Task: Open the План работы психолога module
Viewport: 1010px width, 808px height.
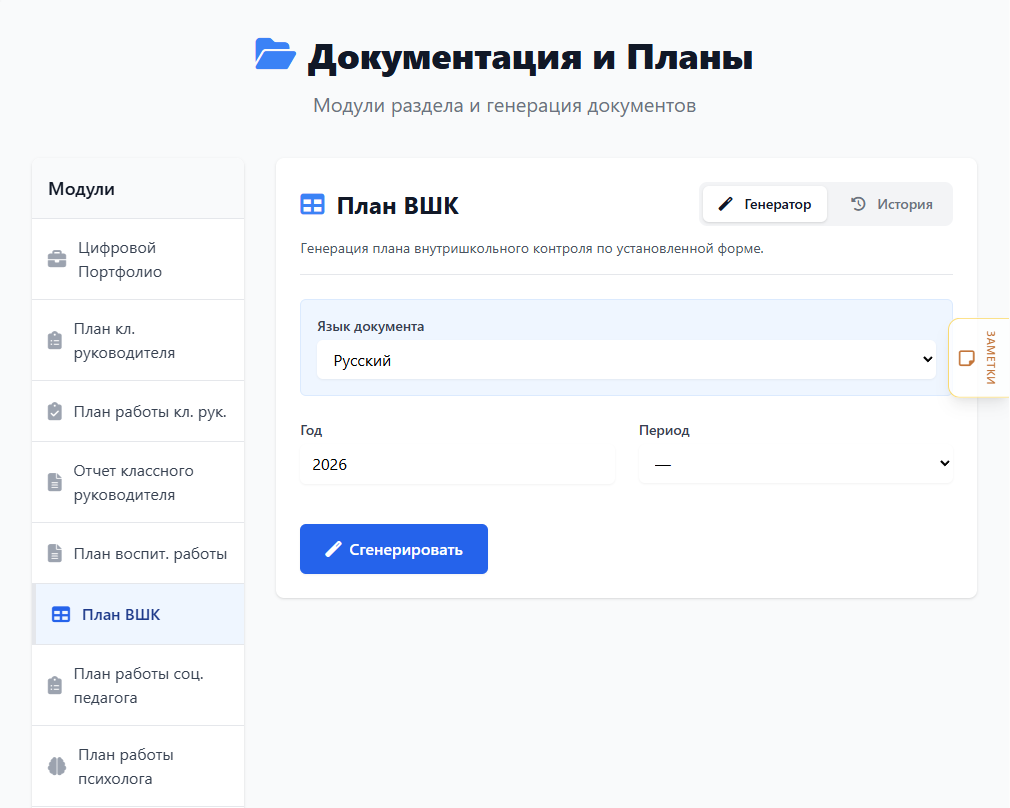Action: tap(138, 766)
